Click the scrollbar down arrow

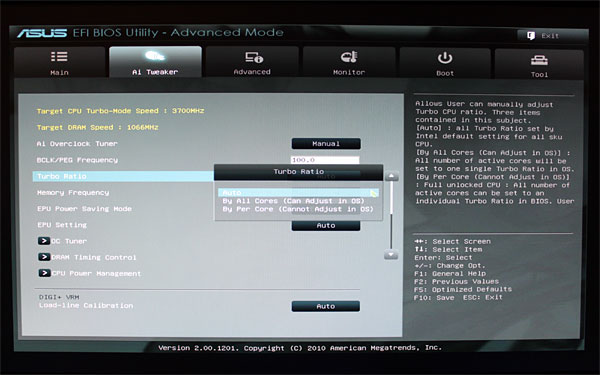(391, 255)
